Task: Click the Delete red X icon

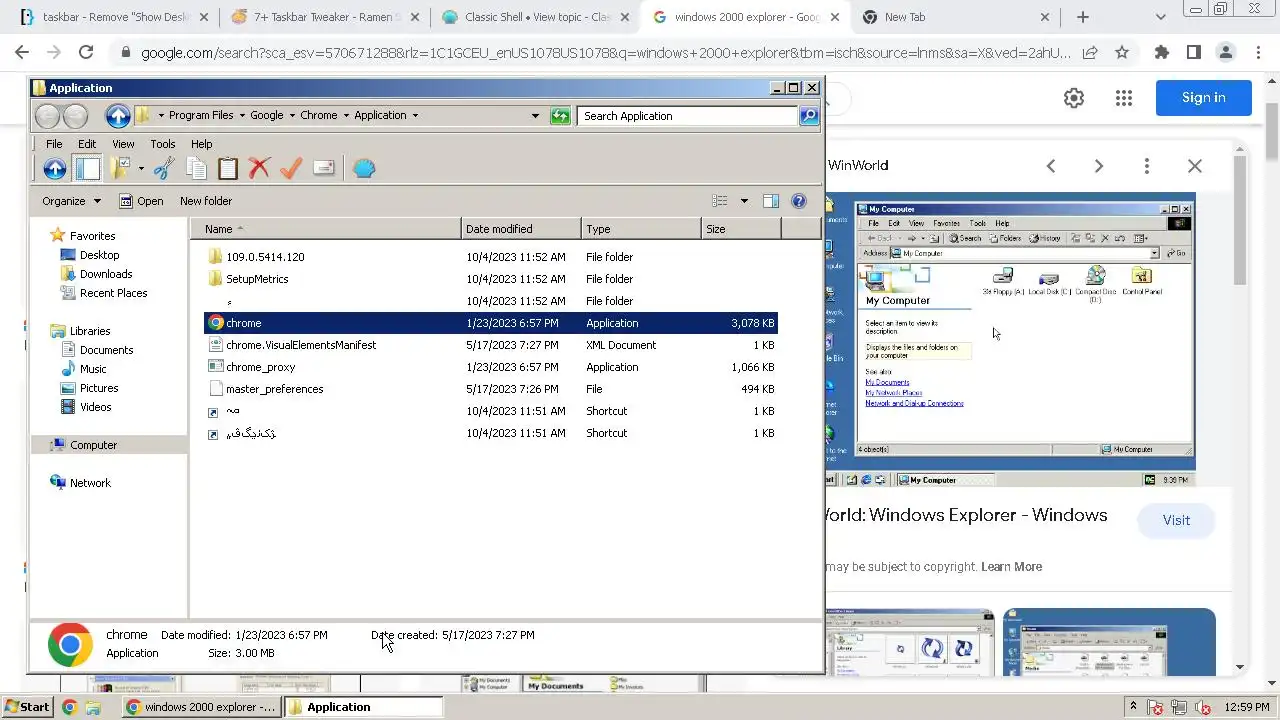Action: (259, 169)
